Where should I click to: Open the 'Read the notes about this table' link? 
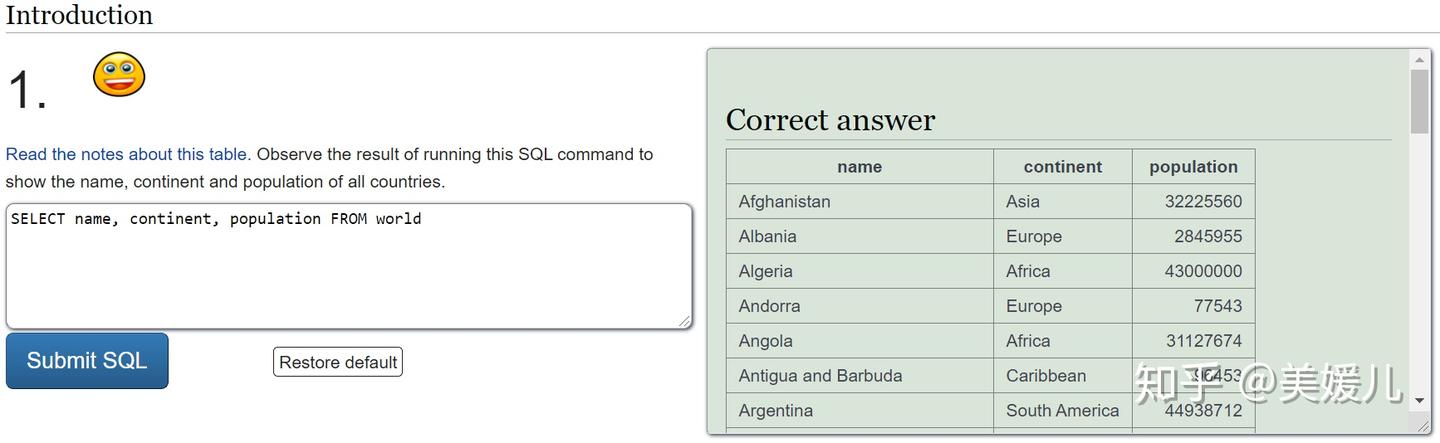pos(128,154)
